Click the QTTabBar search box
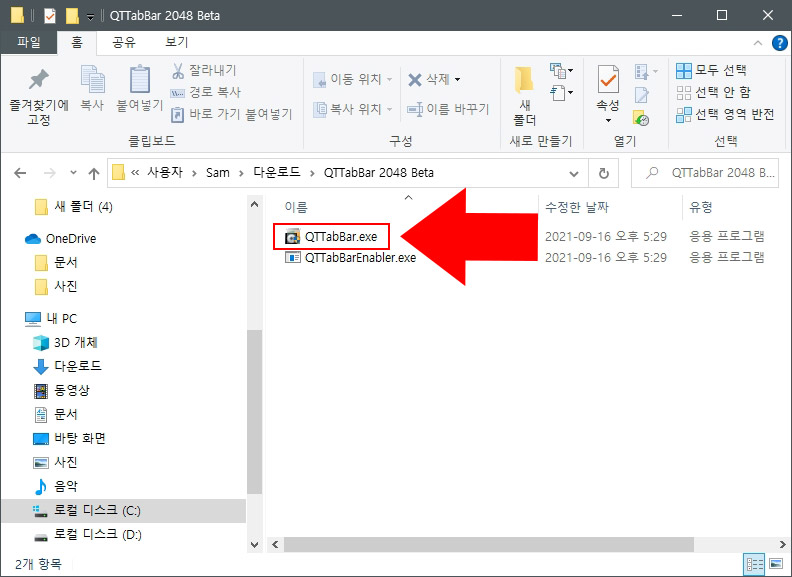The width and height of the screenshot is (792, 577). [x=705, y=173]
